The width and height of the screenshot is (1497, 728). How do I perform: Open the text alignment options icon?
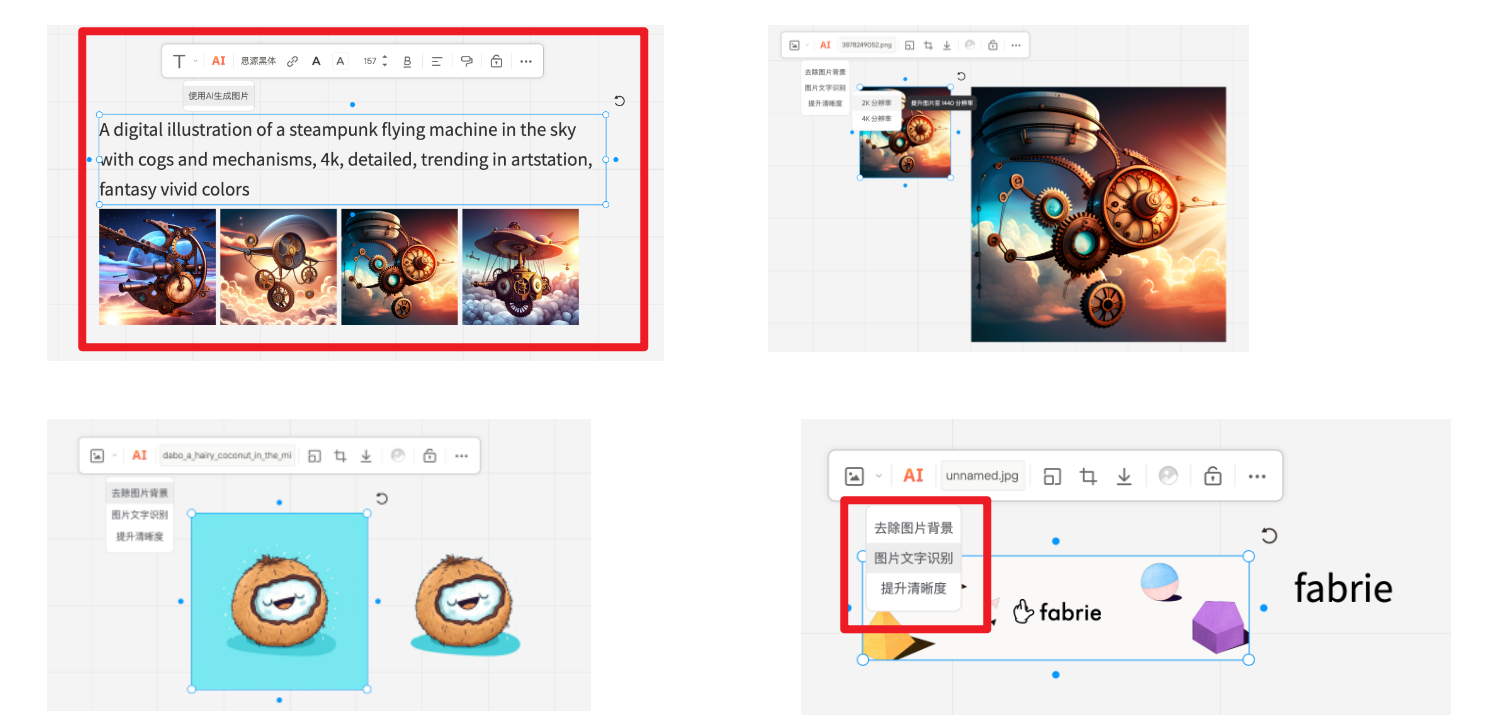click(x=437, y=61)
